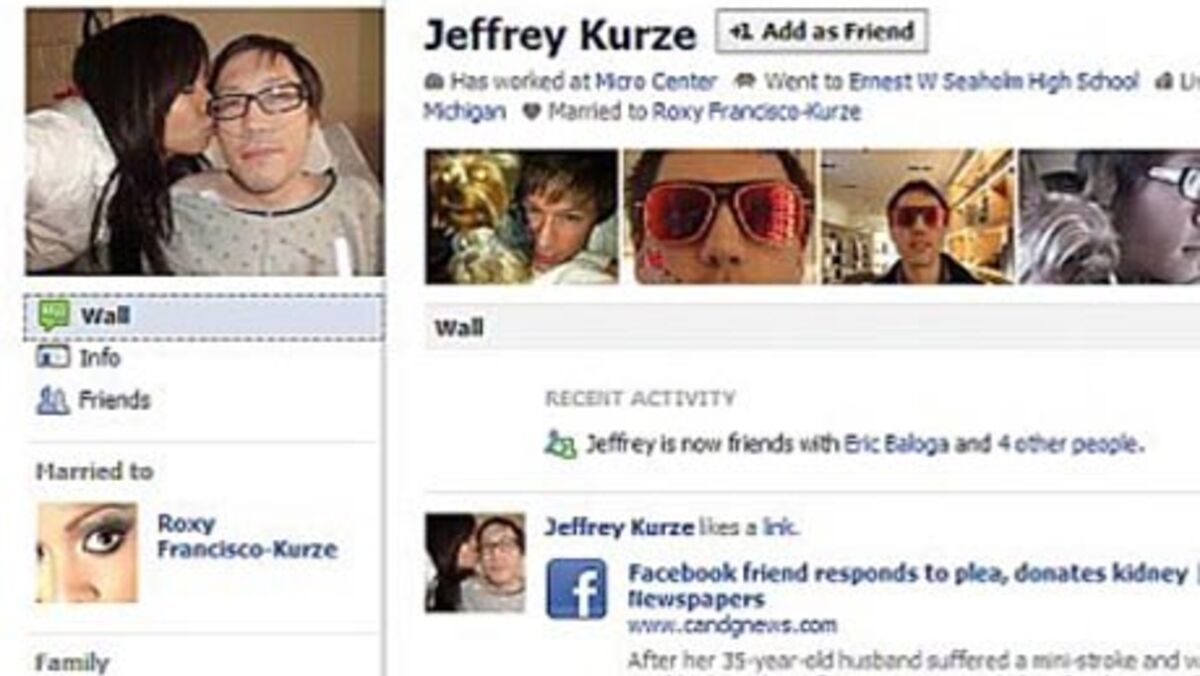This screenshot has width=1200, height=676.
Task: Click the briefcase icon before Has worked at
Action: pos(433,82)
